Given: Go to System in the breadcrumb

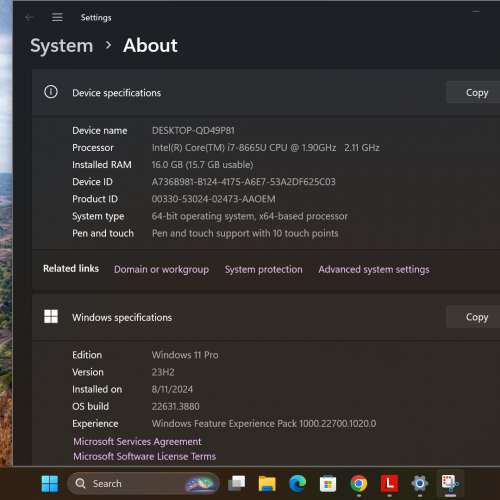Looking at the screenshot, I should 62,46.
